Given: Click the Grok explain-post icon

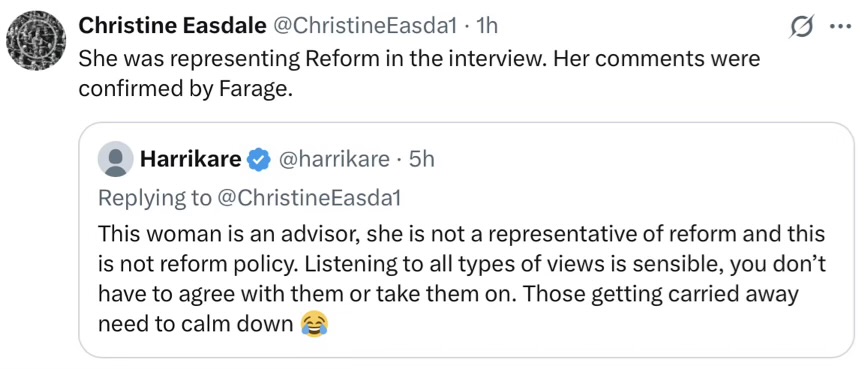Looking at the screenshot, I should [x=801, y=26].
